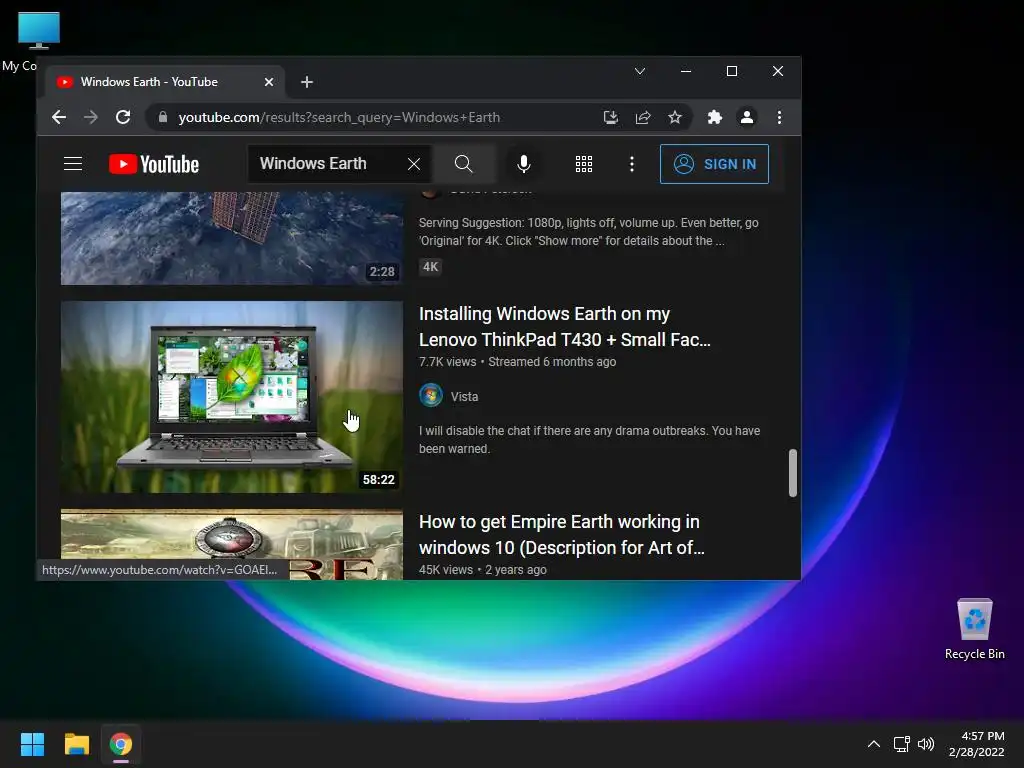
Task: Go back with Chrome's back arrow
Action: [x=59, y=117]
